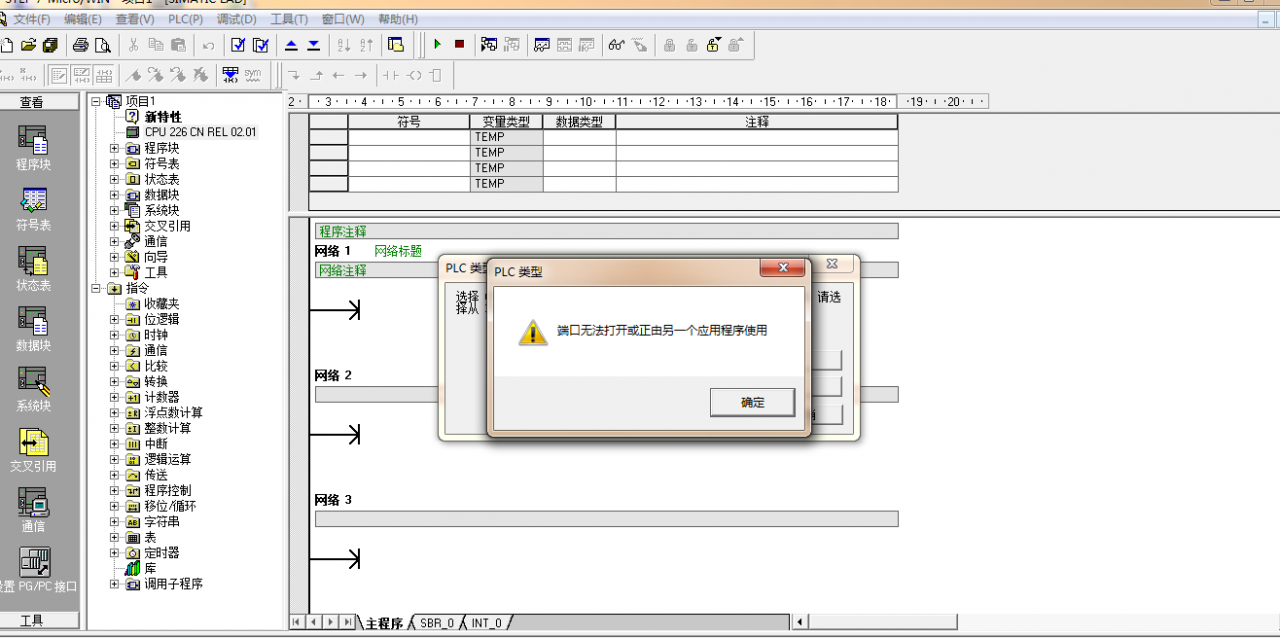Open Set PG/PC Interface in view bar
Image resolution: width=1280 pixels, height=638 pixels.
37,570
